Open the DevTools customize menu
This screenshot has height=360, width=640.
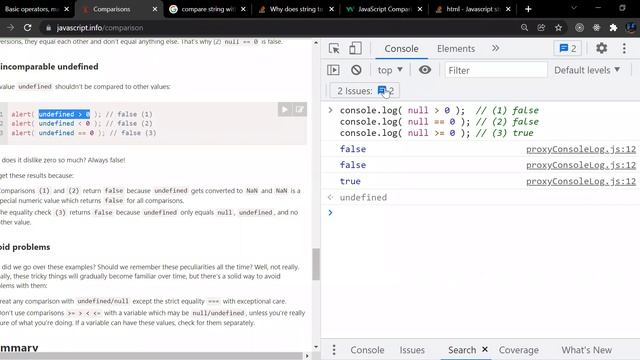click(x=624, y=48)
